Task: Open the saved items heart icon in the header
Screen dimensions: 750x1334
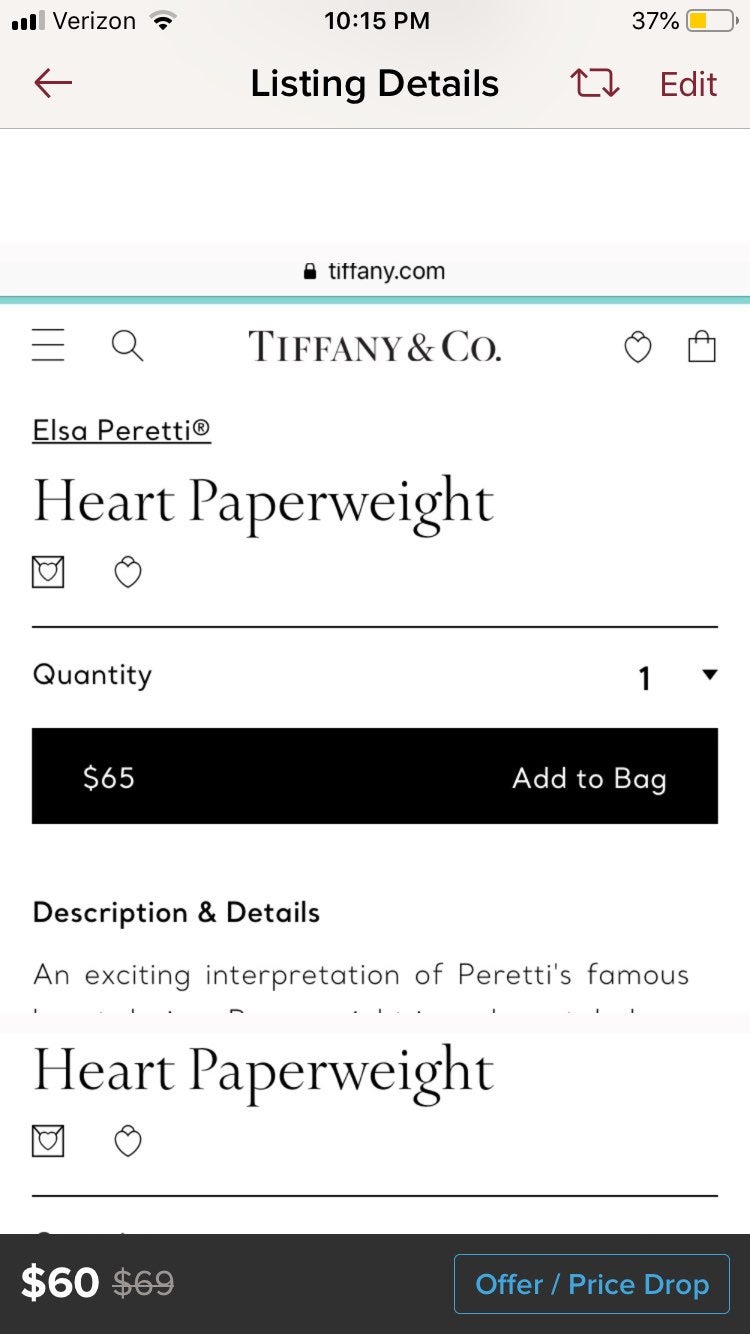Action: click(x=638, y=347)
